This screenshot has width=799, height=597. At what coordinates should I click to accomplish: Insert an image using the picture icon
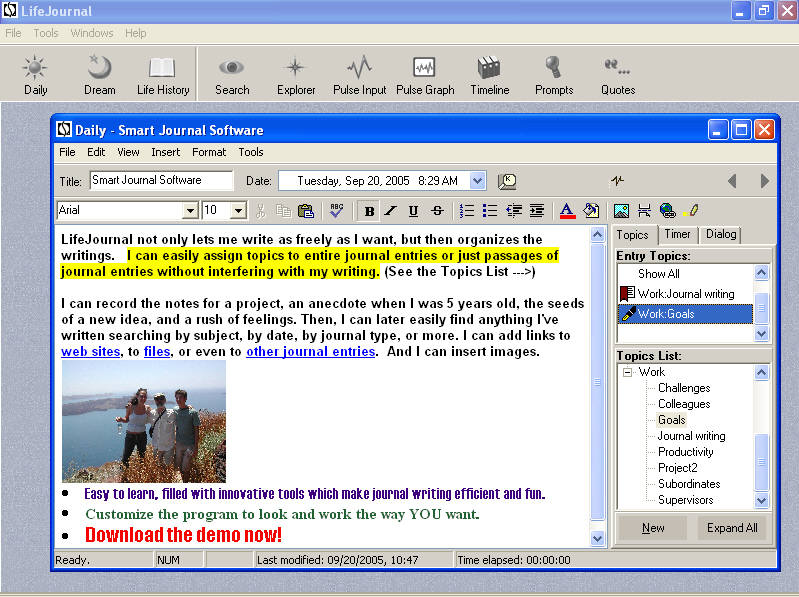[621, 210]
